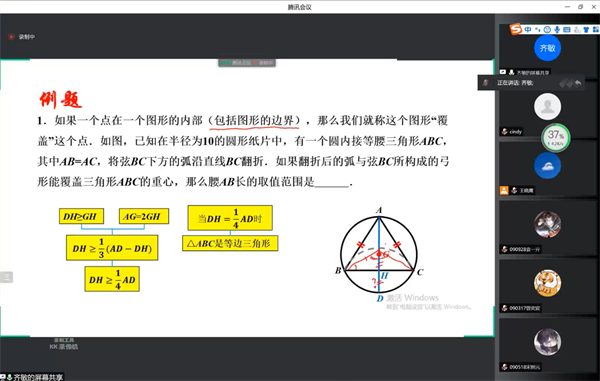Click the KK录像机 watermark text

pyautogui.click(x=64, y=347)
